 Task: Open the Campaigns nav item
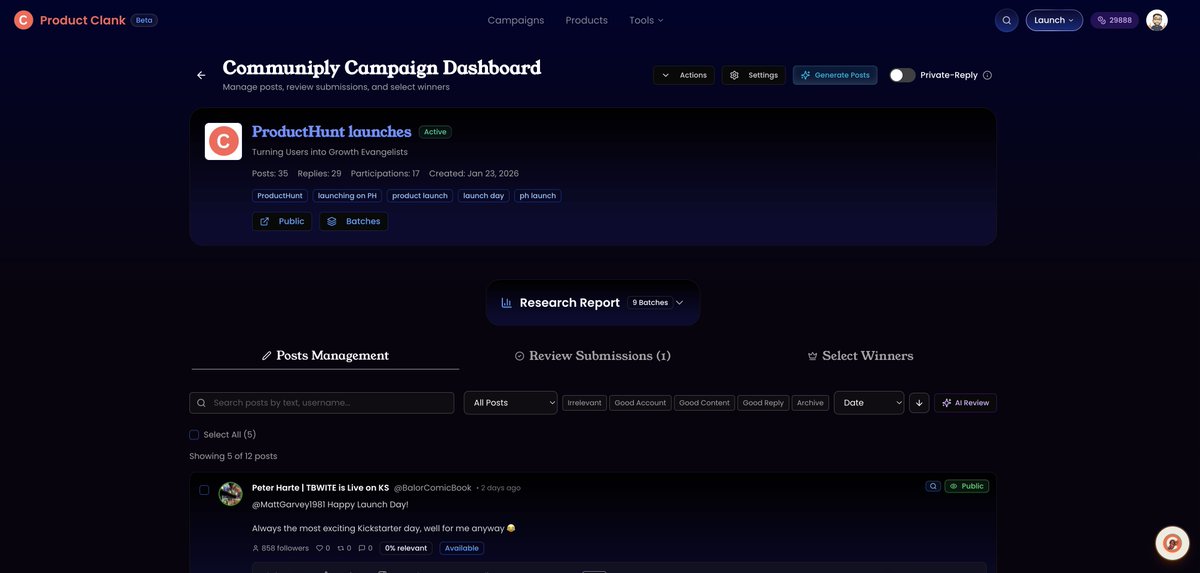516,20
